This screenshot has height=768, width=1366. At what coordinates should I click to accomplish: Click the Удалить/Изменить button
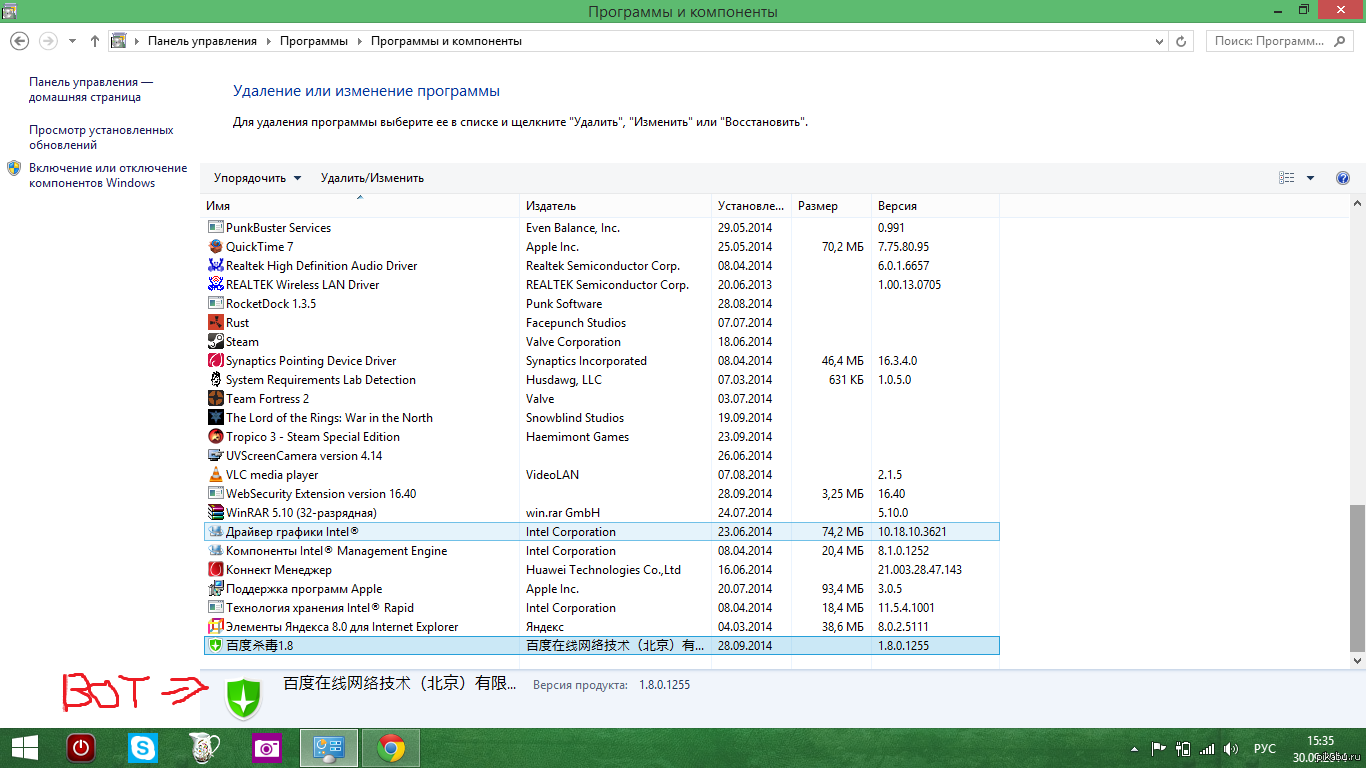pos(372,178)
